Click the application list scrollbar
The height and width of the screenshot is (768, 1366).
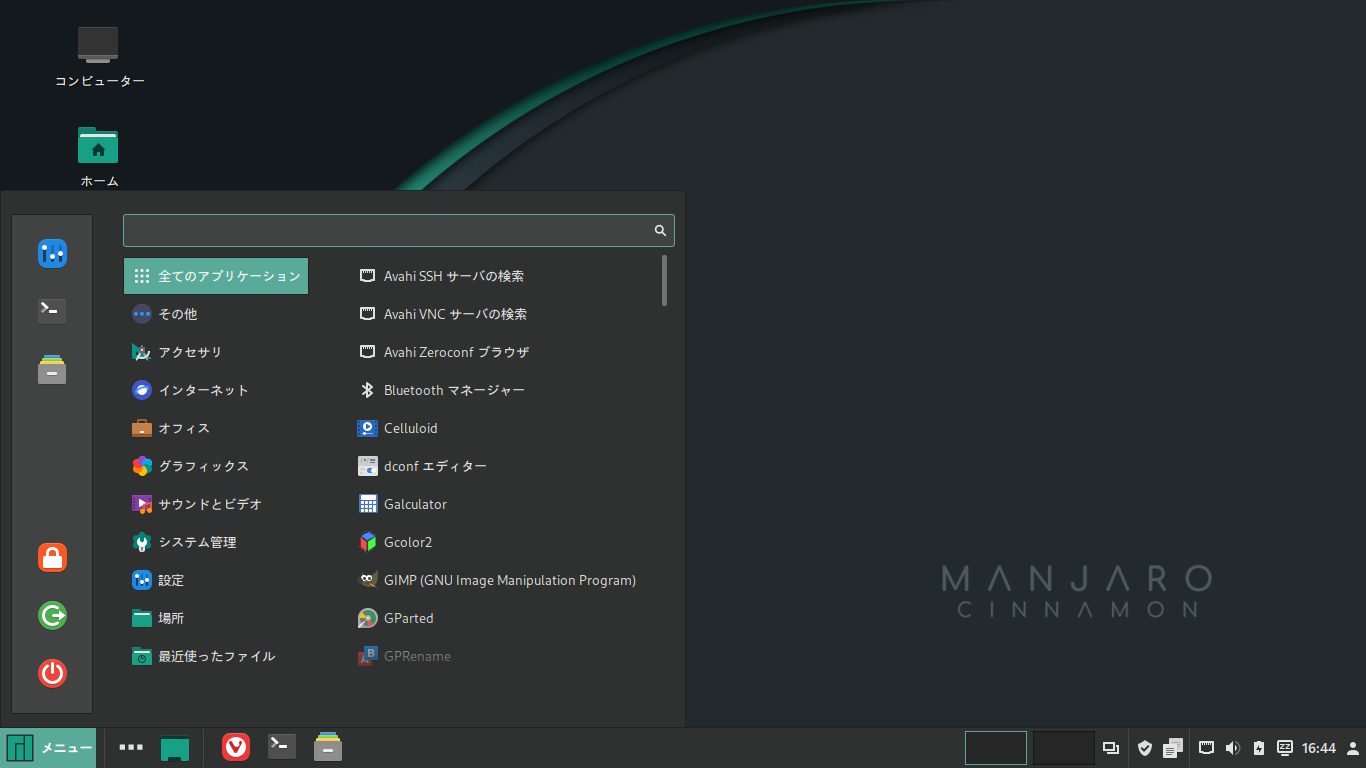click(664, 280)
